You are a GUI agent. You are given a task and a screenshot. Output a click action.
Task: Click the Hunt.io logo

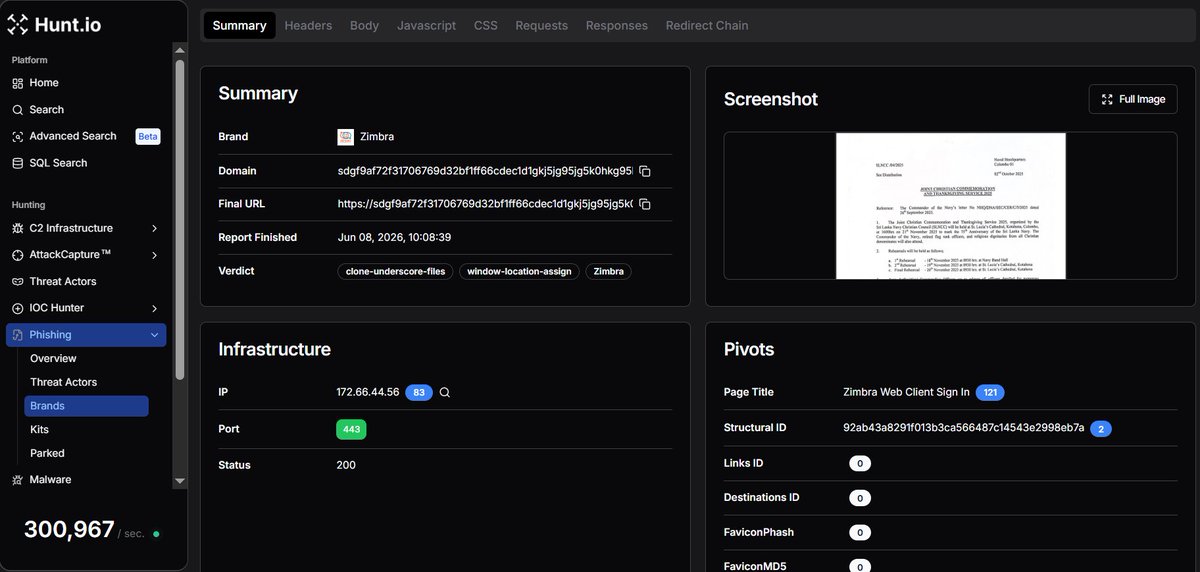pyautogui.click(x=54, y=24)
